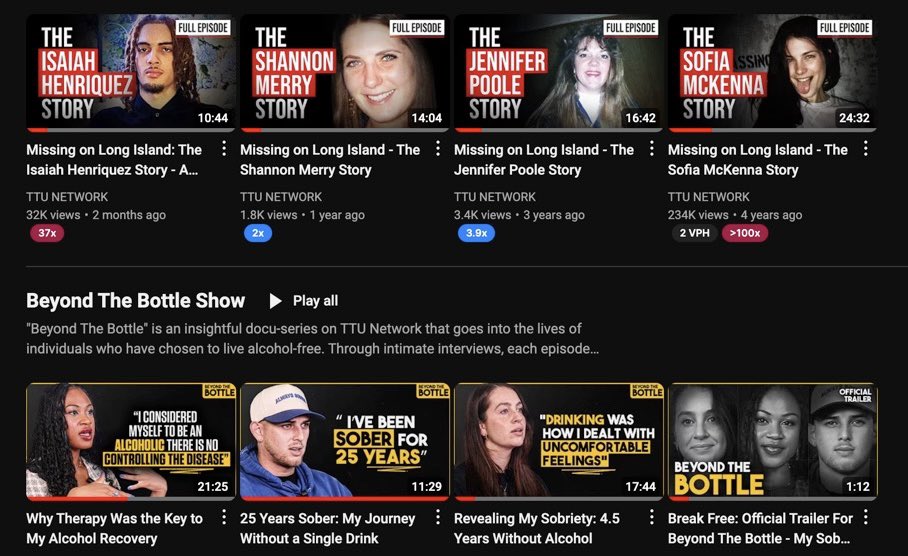Click the 21:25 duration label on therapy video

pyautogui.click(x=213, y=486)
